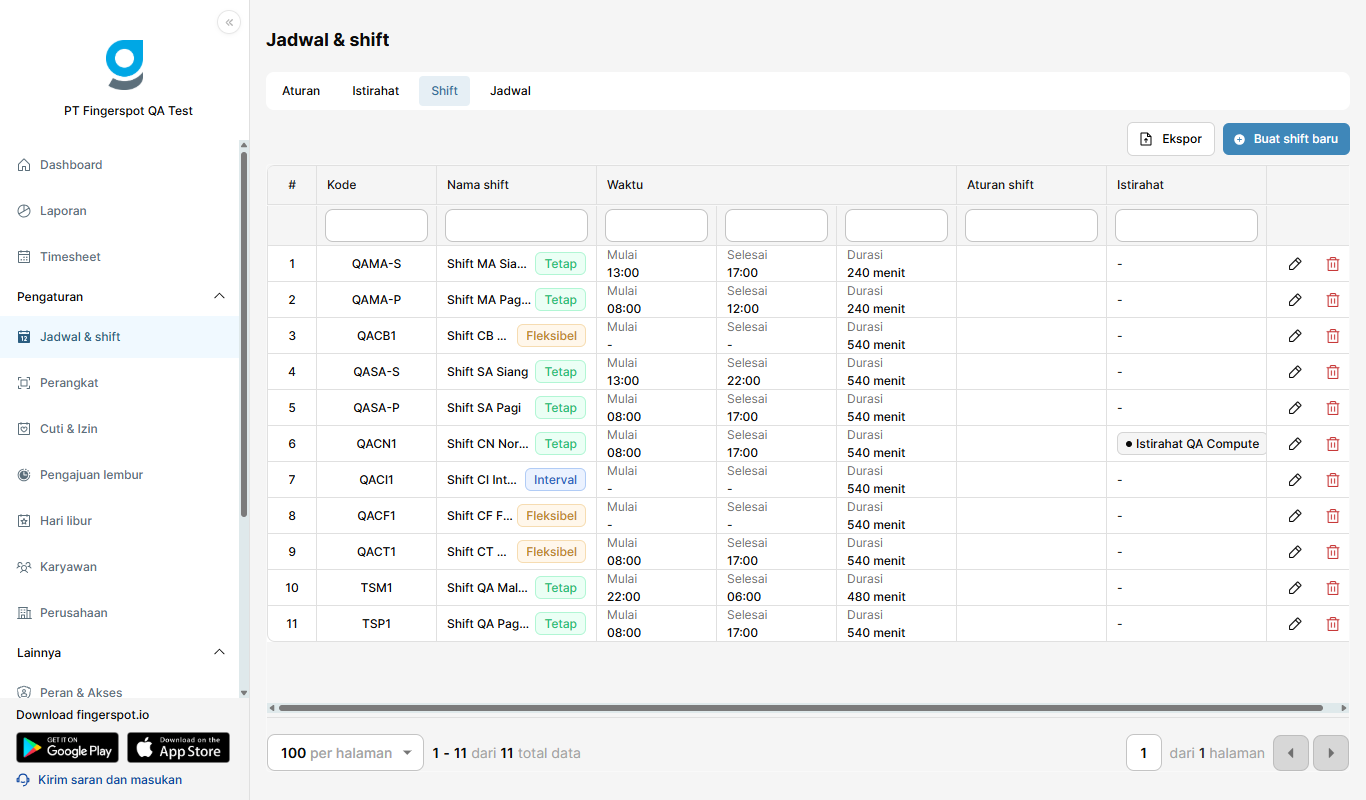Edit the TSM1 night shift

1295,588
